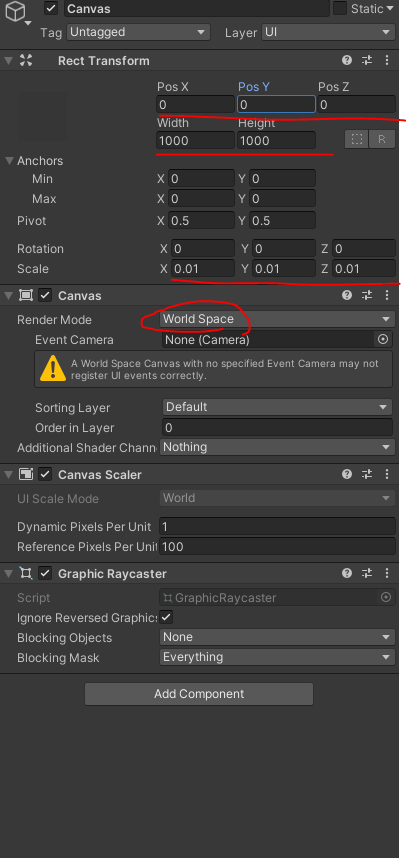Toggle blueprint mode button in Rect Transform
The image size is (406, 858).
click(357, 139)
